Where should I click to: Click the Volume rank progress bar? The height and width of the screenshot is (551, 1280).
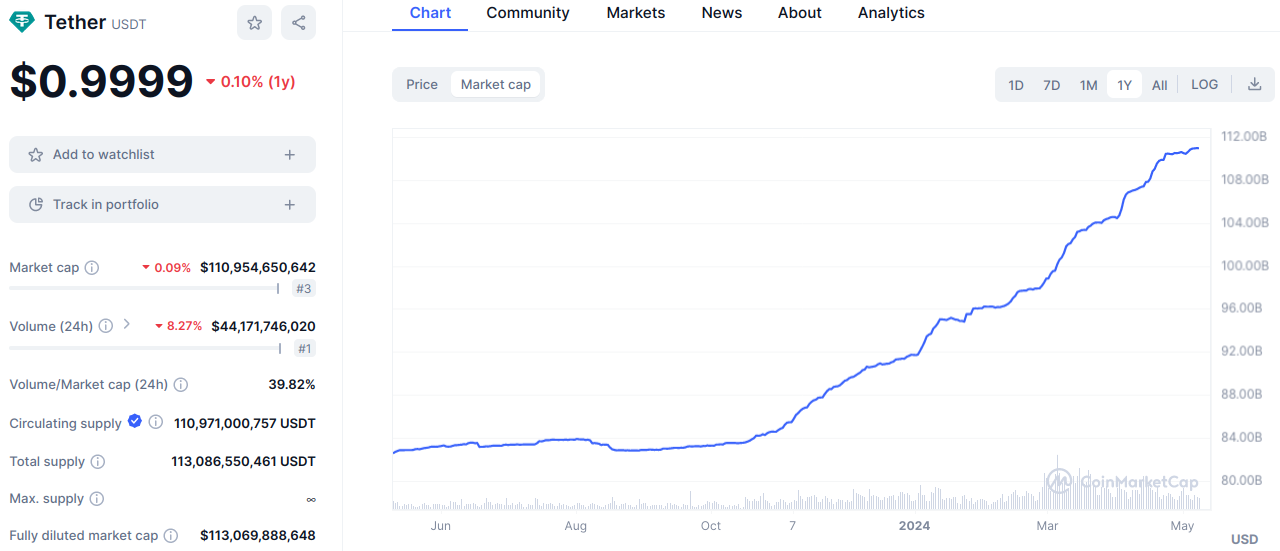(145, 348)
